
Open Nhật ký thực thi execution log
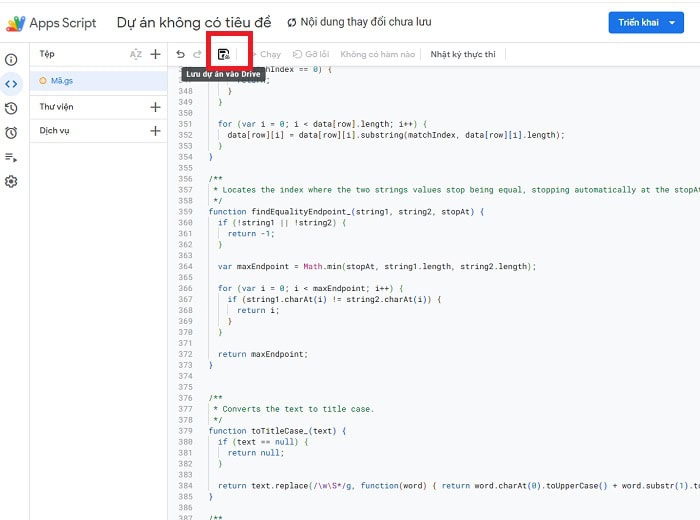click(x=462, y=54)
